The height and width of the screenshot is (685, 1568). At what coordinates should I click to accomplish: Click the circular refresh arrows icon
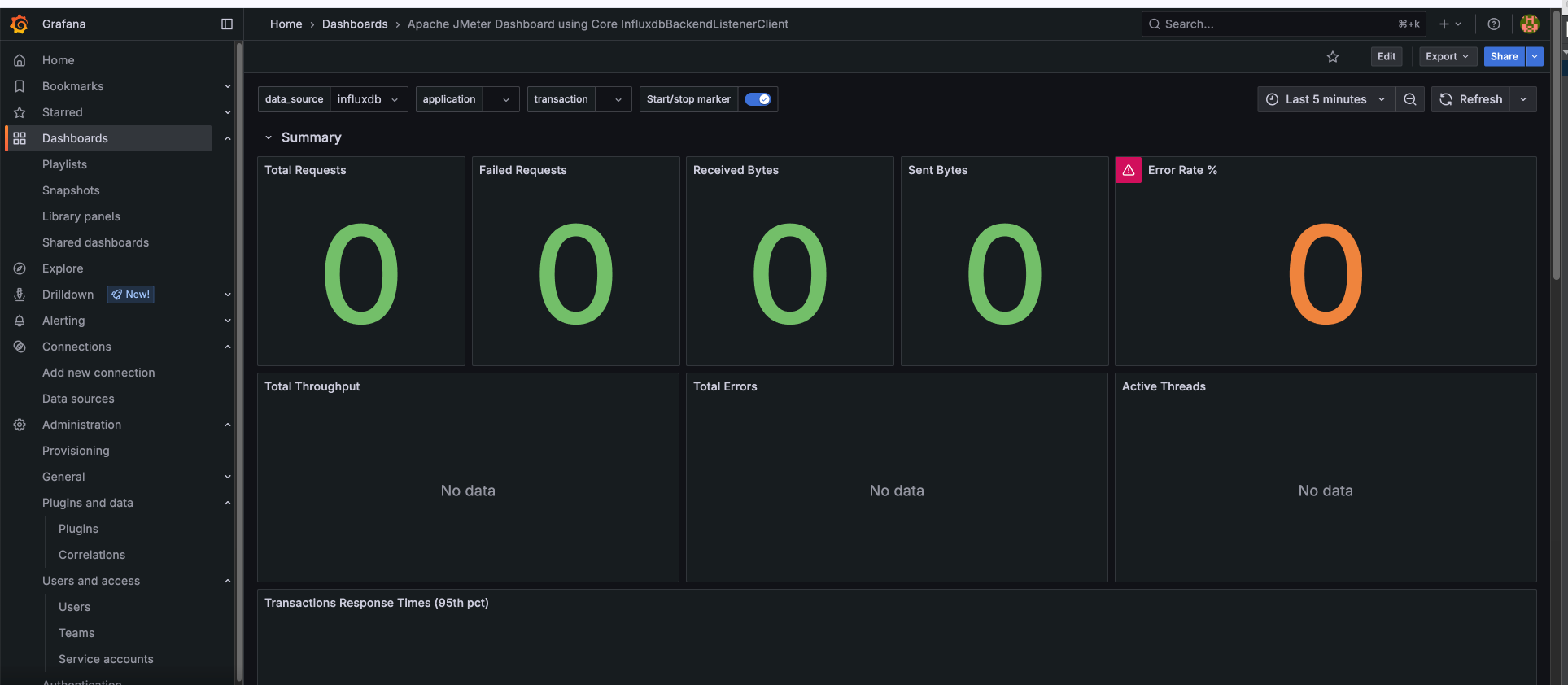point(1446,99)
